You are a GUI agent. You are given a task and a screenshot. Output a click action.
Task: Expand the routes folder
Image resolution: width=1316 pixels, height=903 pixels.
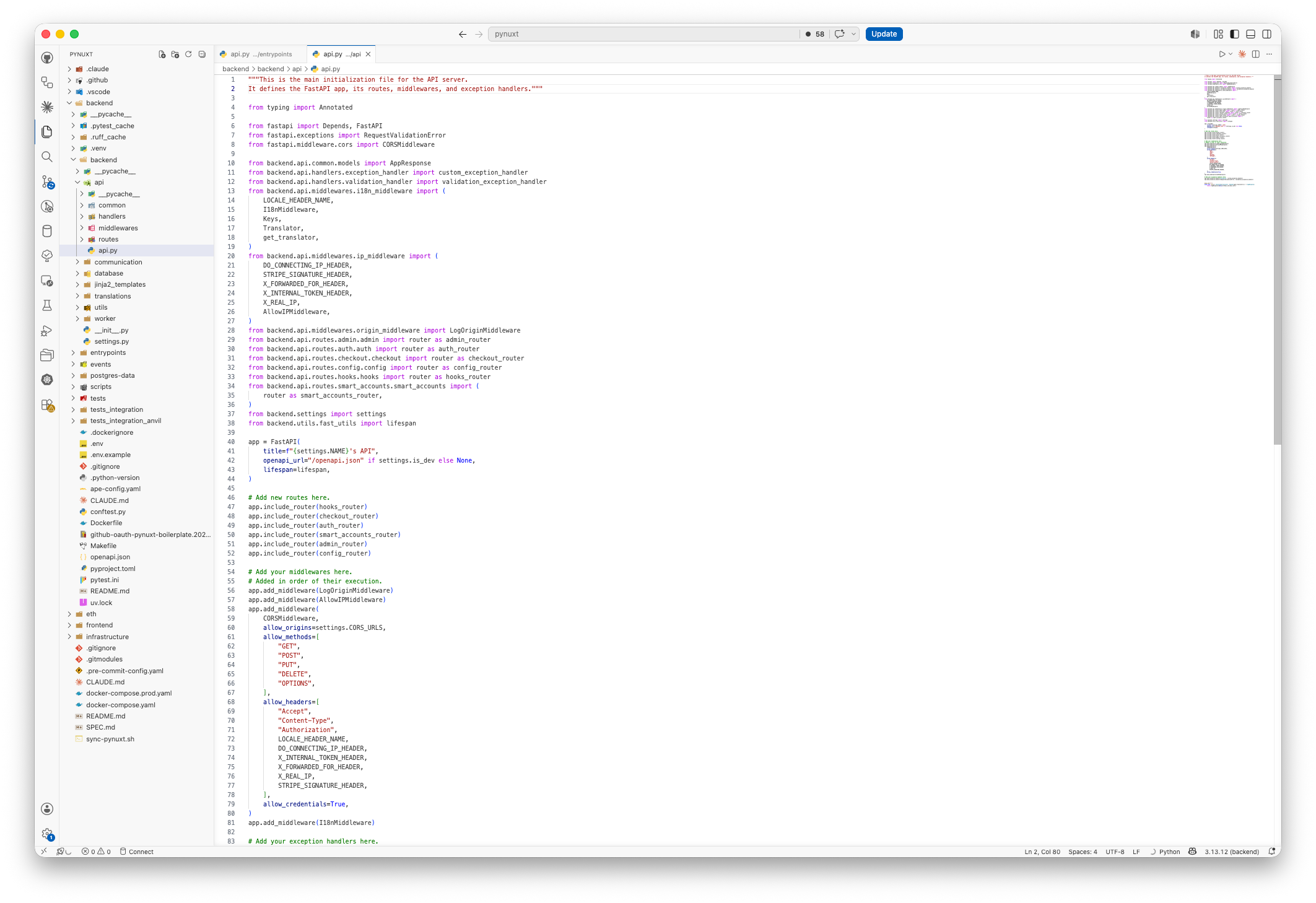tap(82, 239)
